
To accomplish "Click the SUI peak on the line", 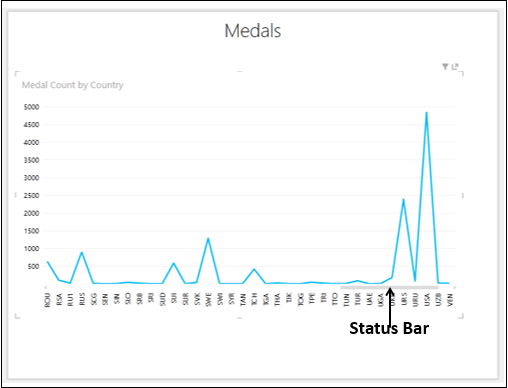I will 173,263.
